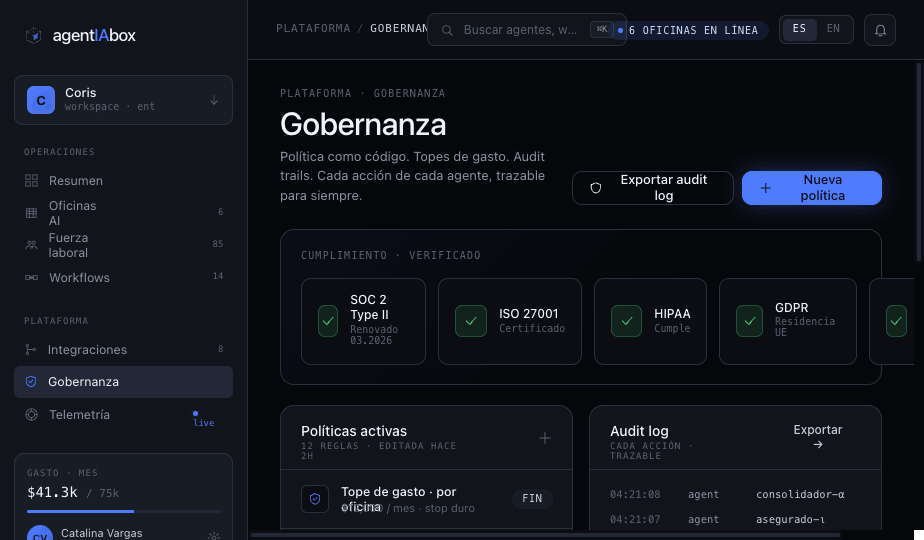This screenshot has width=924, height=540.
Task: Open Fuerza laboral in the sidebar
Action: [123, 245]
